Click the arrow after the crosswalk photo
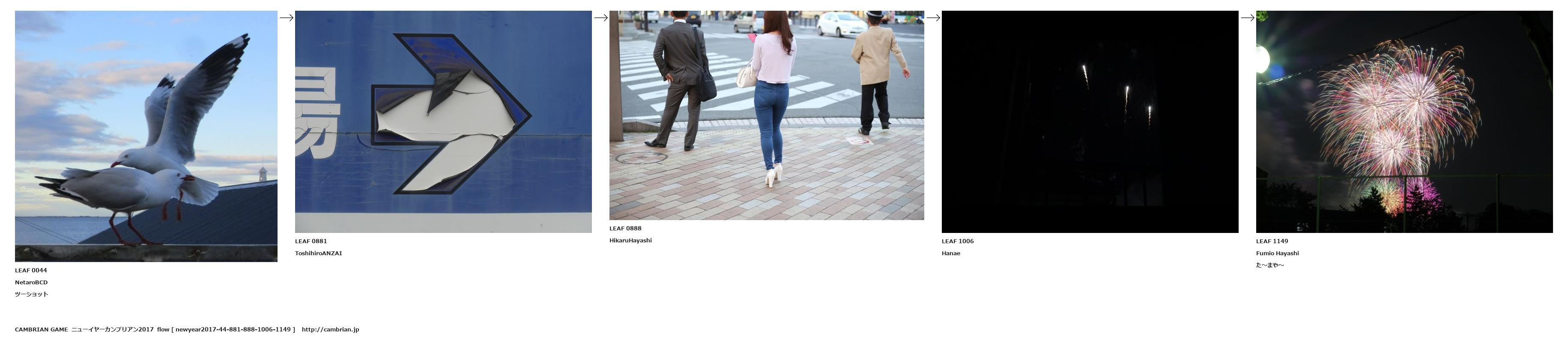The image size is (1568, 340). 933,18
